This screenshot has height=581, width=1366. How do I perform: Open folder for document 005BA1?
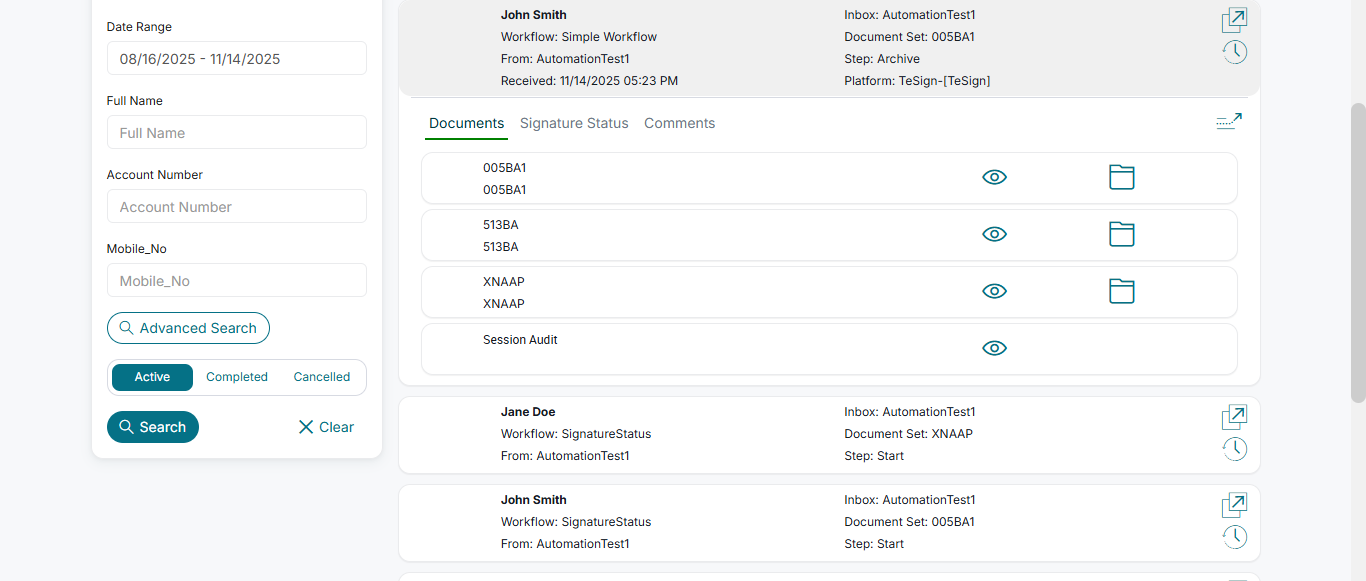[1122, 178]
